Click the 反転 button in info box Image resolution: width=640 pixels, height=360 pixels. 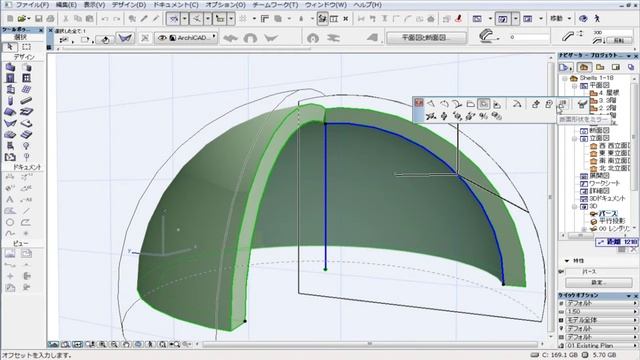pyautogui.click(x=619, y=40)
